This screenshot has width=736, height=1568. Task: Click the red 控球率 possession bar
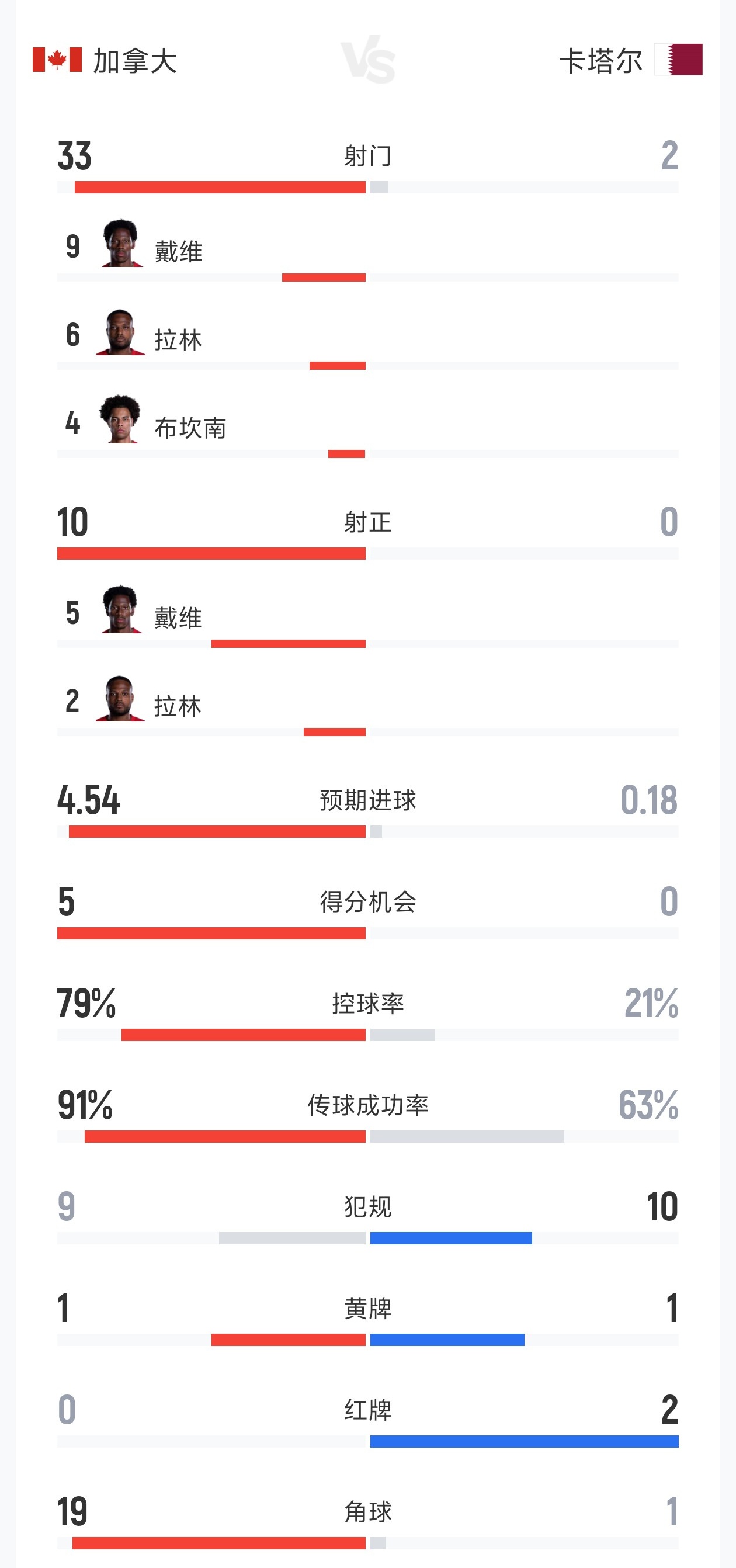click(x=244, y=1035)
